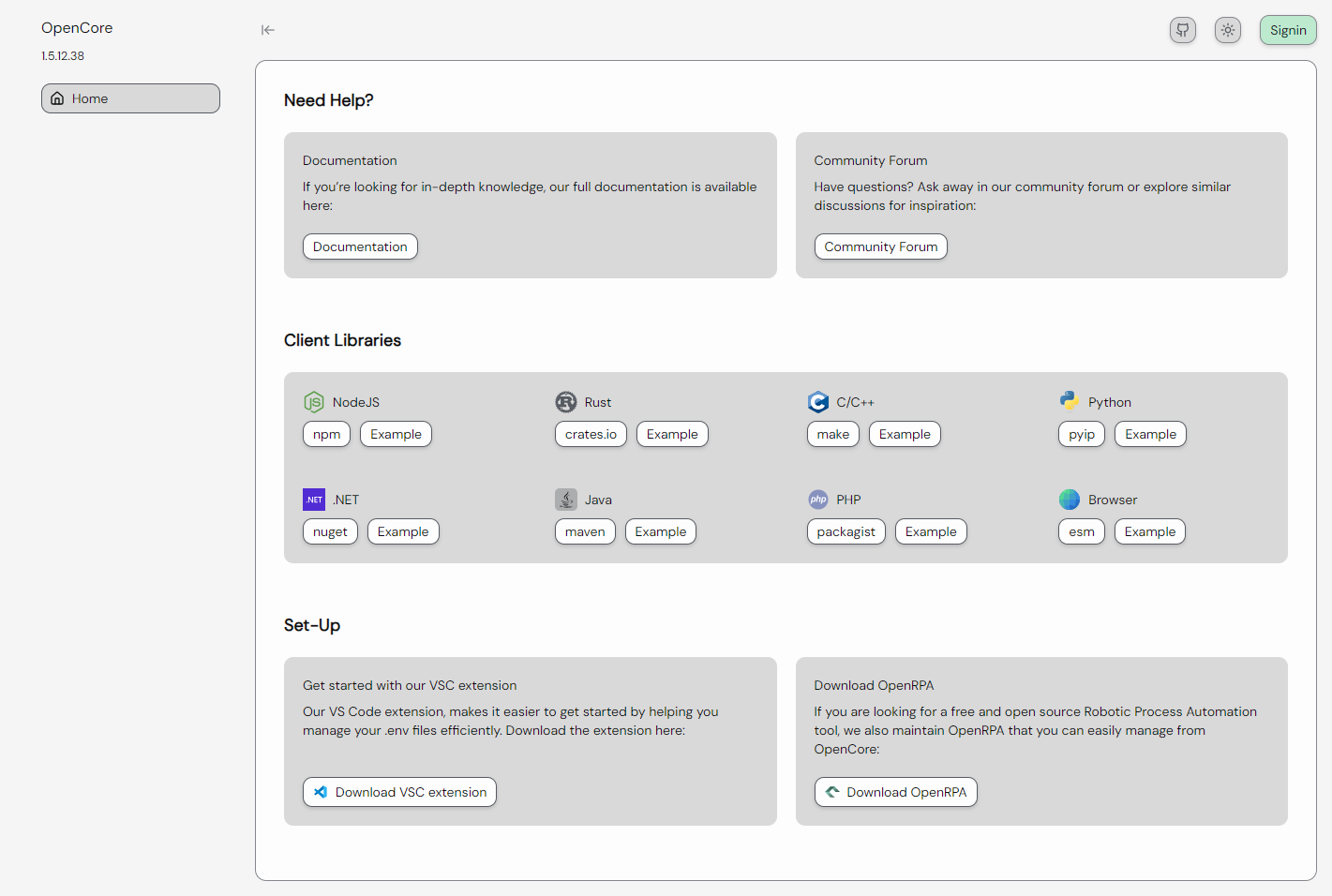
Task: Click the Java label text
Action: [598, 500]
